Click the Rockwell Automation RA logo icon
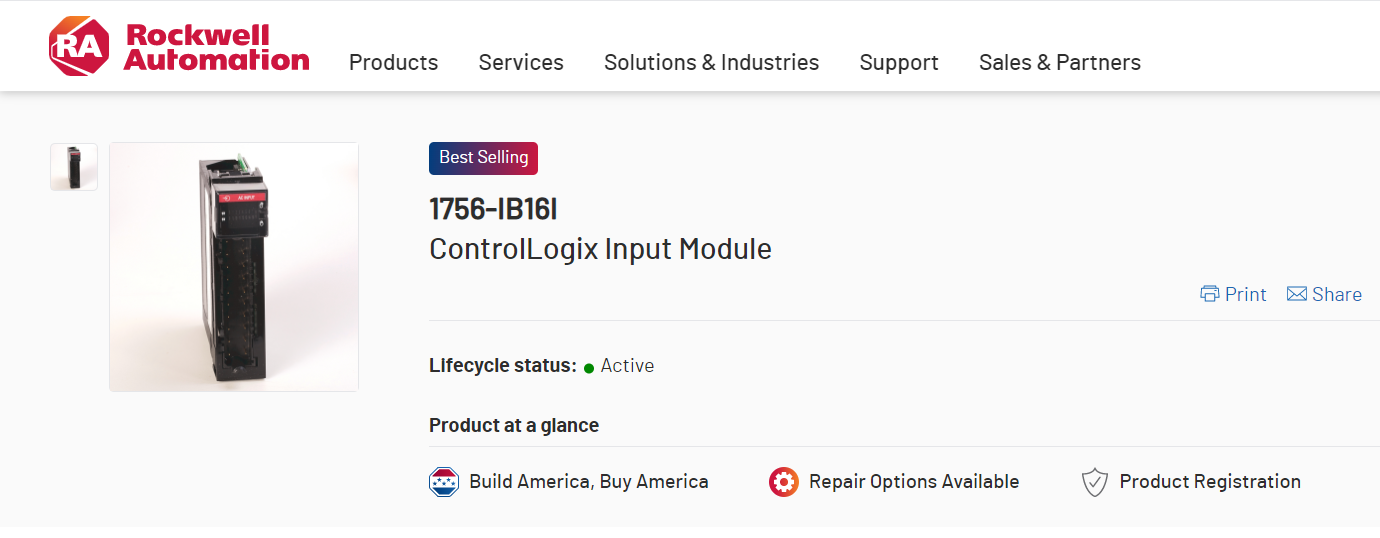Viewport: 1380px width, 538px height. click(x=78, y=46)
